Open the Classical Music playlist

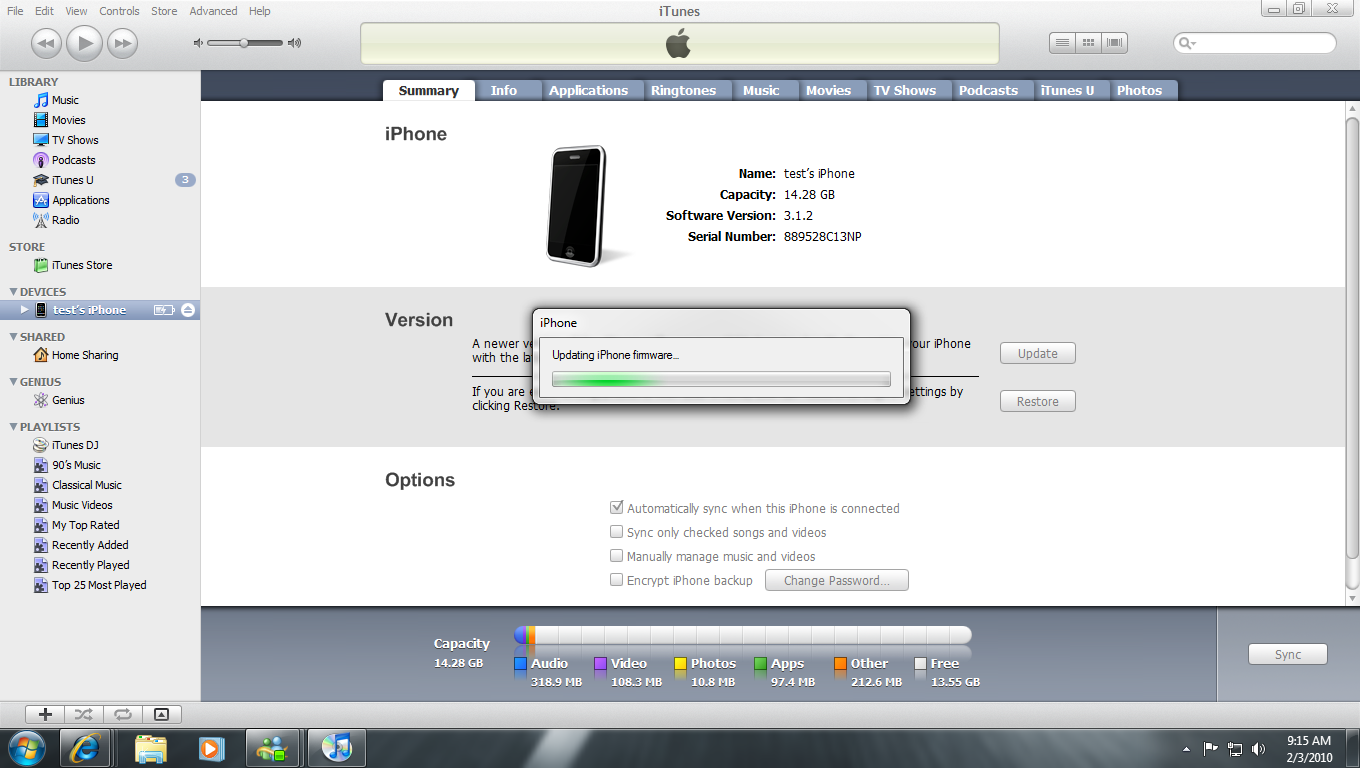point(77,485)
